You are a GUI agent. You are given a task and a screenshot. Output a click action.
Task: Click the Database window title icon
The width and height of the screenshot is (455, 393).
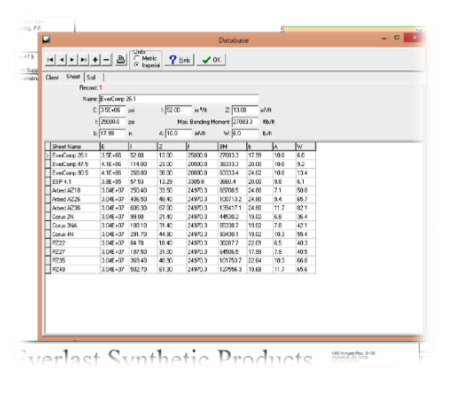46,40
